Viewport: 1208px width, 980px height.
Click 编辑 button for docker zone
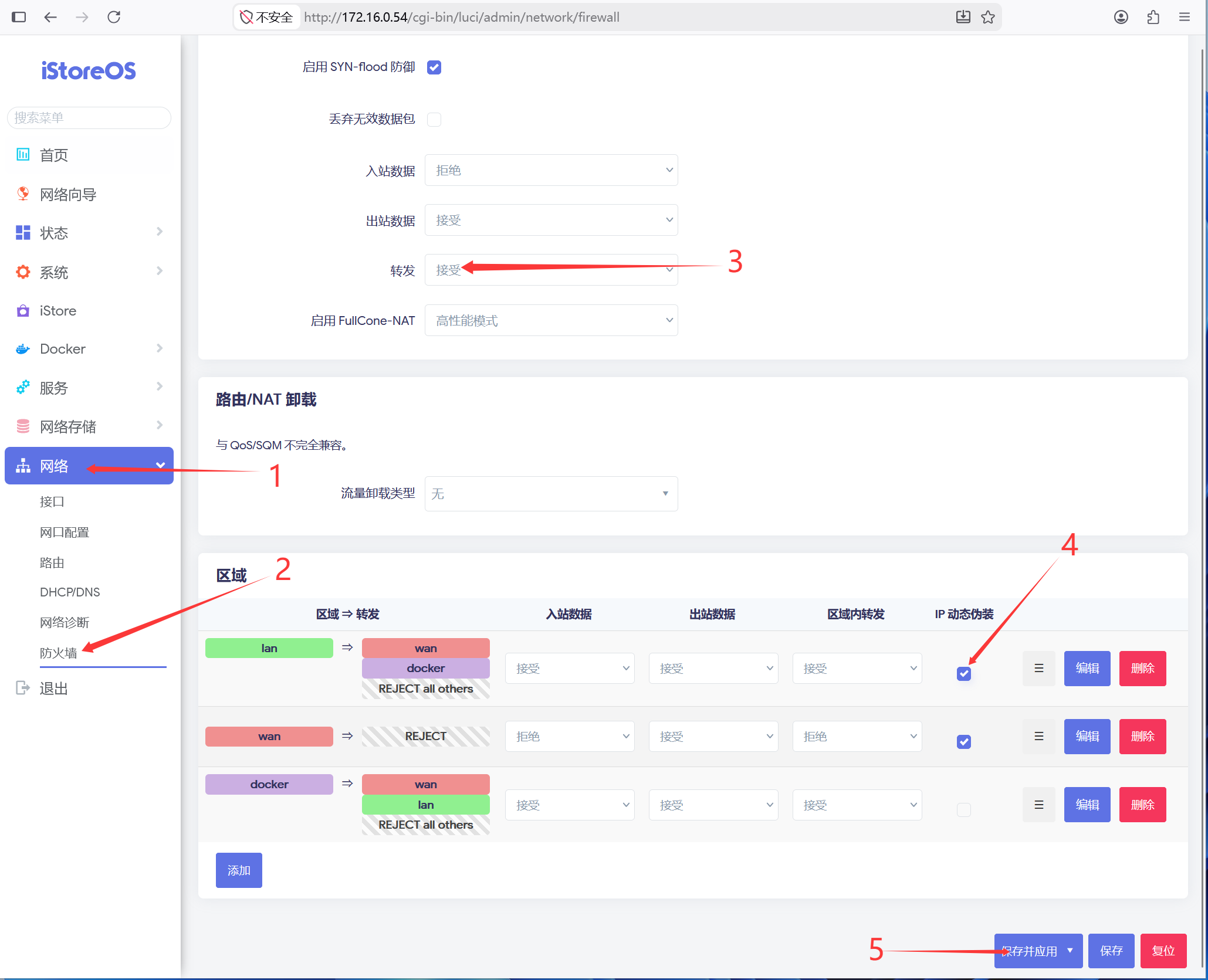(1087, 805)
